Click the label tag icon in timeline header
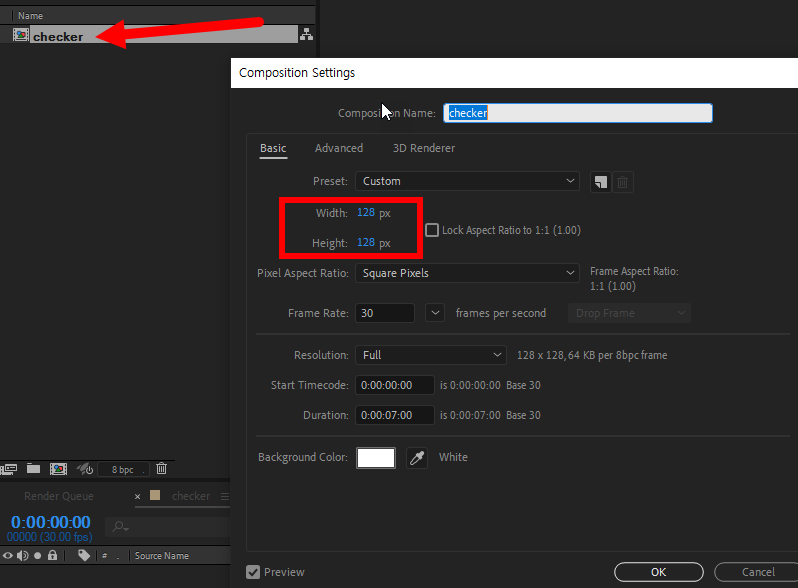This screenshot has height=588, width=798. [x=84, y=556]
